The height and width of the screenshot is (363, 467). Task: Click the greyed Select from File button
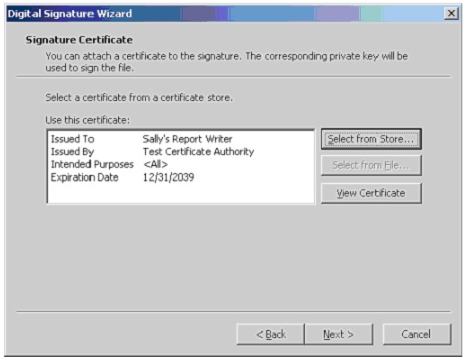(371, 165)
